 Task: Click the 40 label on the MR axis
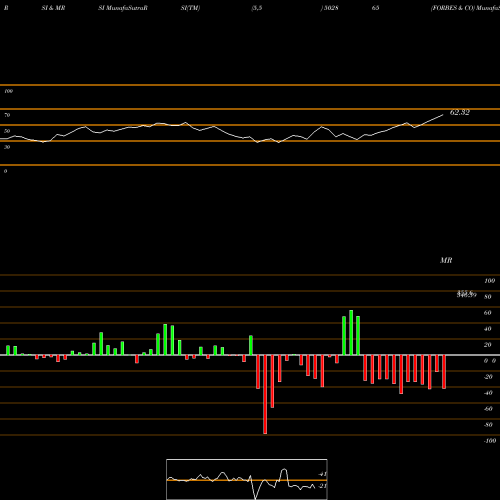click(488, 329)
